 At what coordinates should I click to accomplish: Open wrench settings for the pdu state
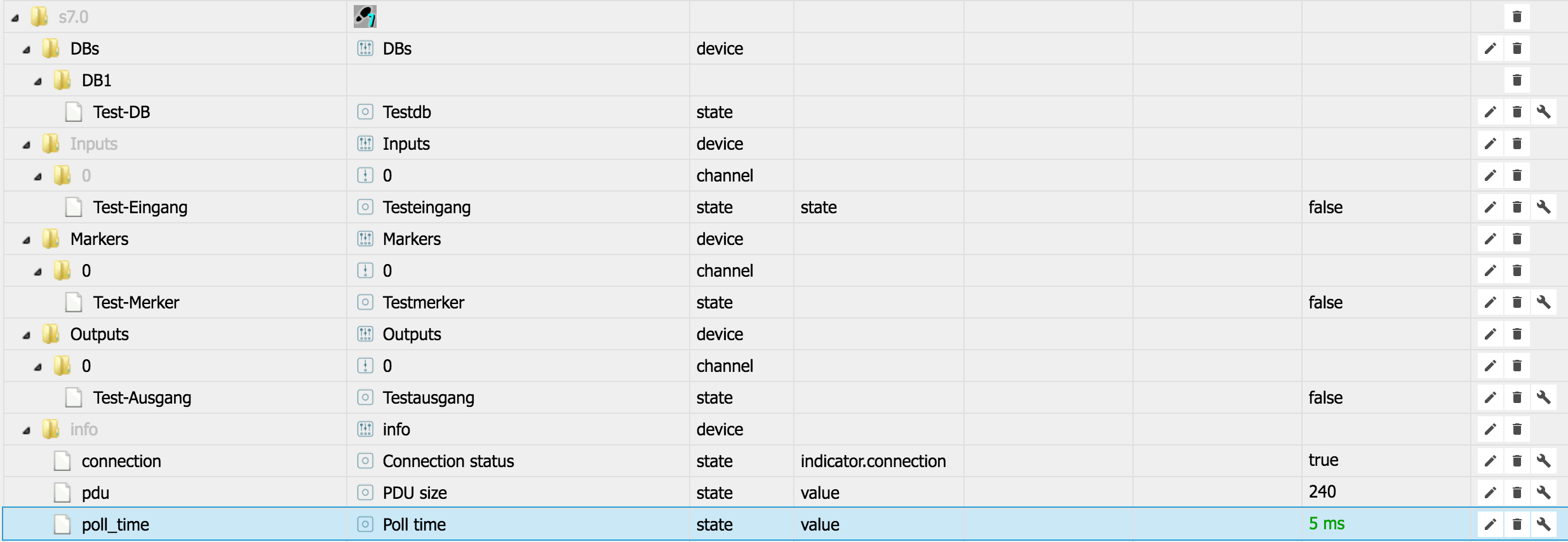pyautogui.click(x=1543, y=492)
